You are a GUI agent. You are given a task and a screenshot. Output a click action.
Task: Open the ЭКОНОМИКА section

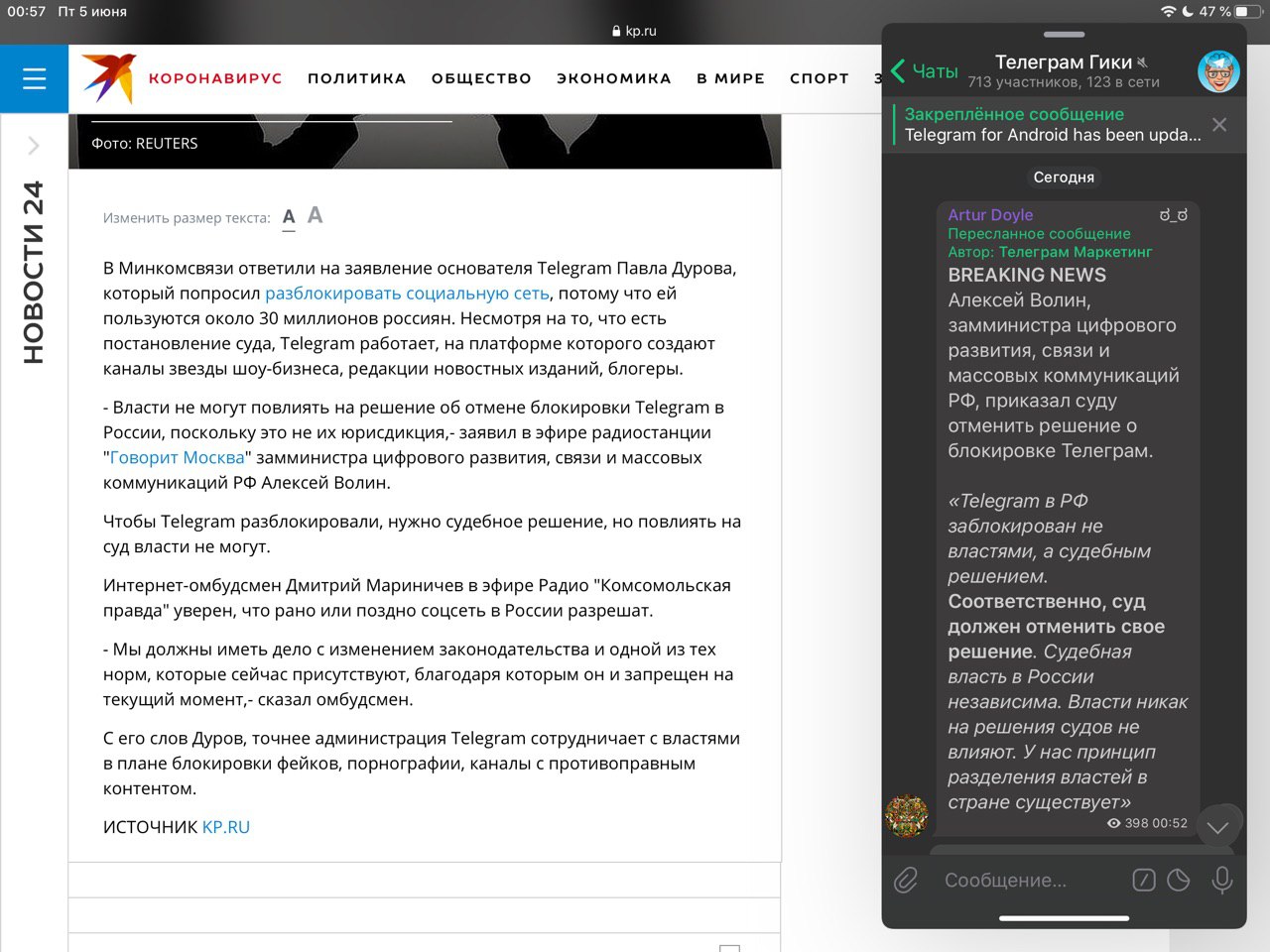tap(614, 78)
